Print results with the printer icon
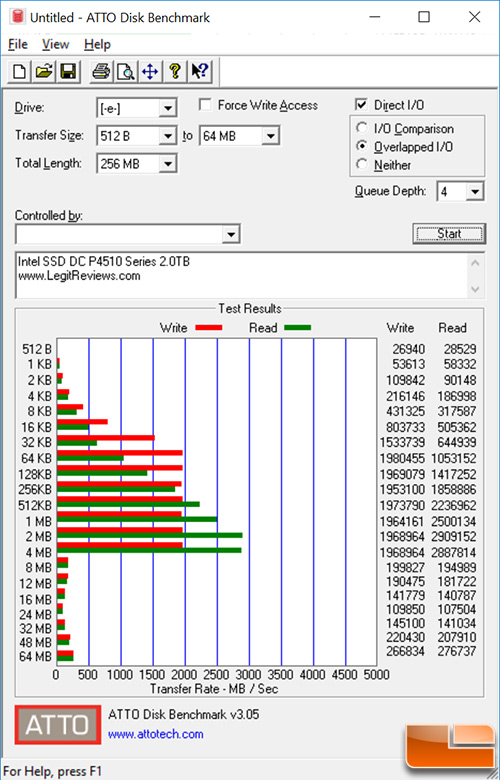Screen dimensions: 500x780 (x=101, y=72)
